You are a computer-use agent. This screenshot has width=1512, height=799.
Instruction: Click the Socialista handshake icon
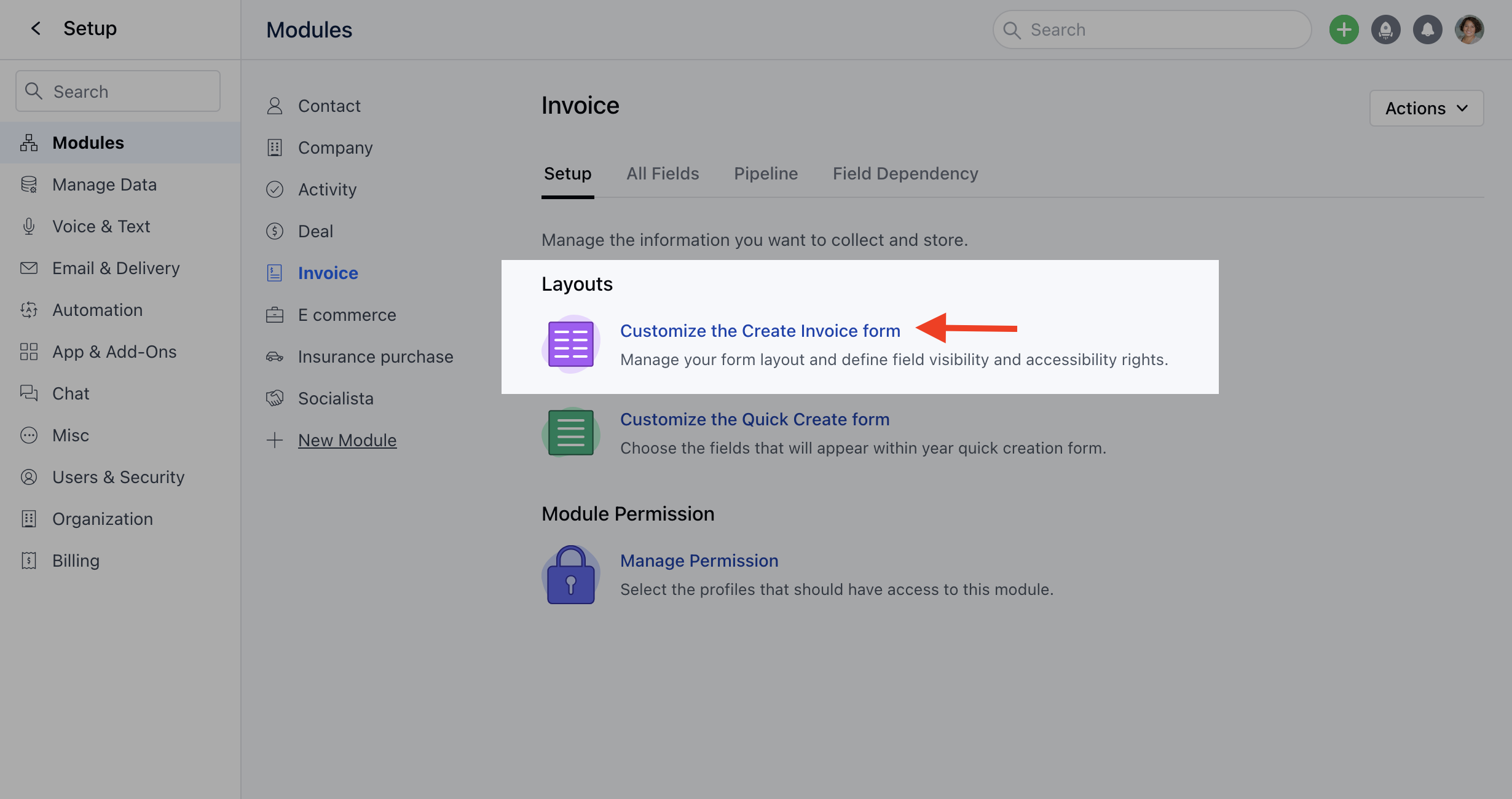click(275, 398)
